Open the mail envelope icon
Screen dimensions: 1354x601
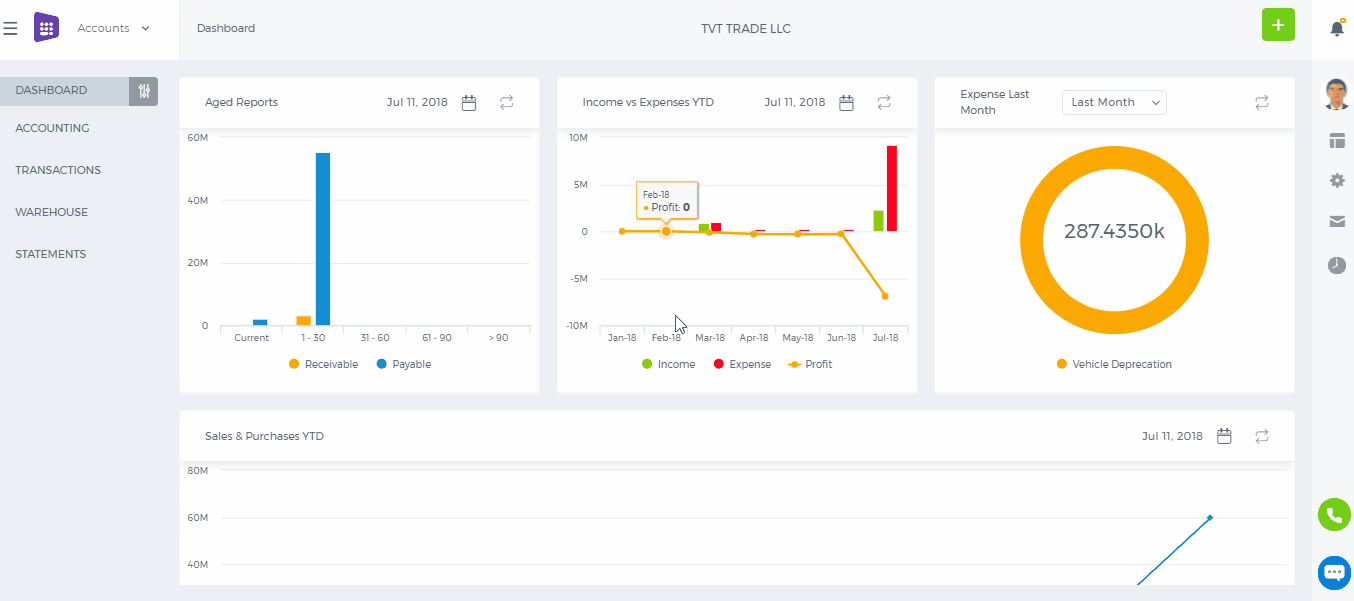[x=1337, y=222]
